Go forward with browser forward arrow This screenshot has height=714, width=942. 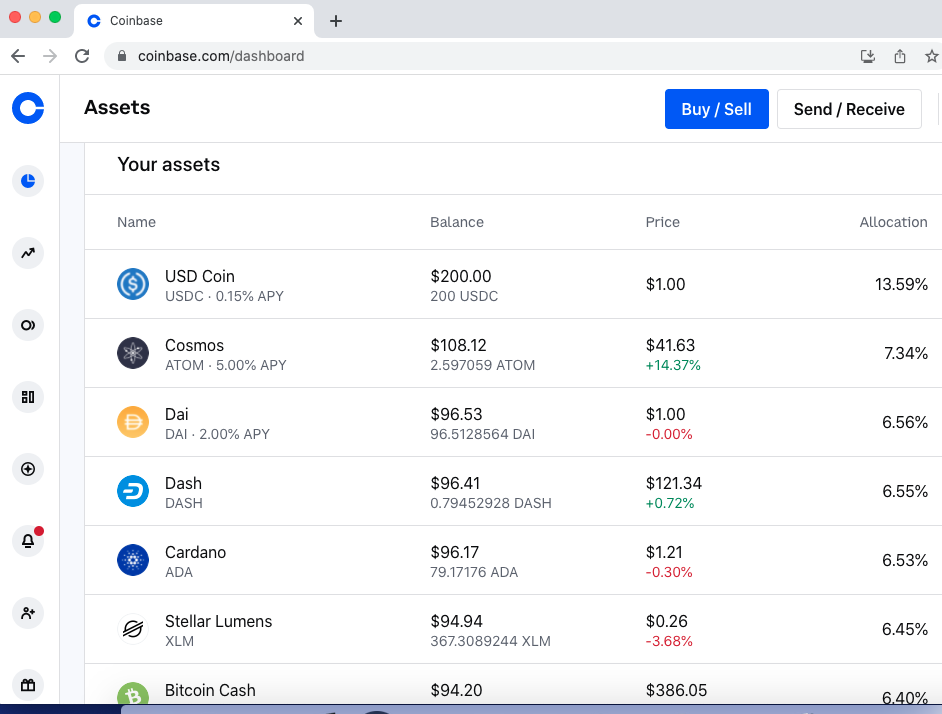coord(50,56)
